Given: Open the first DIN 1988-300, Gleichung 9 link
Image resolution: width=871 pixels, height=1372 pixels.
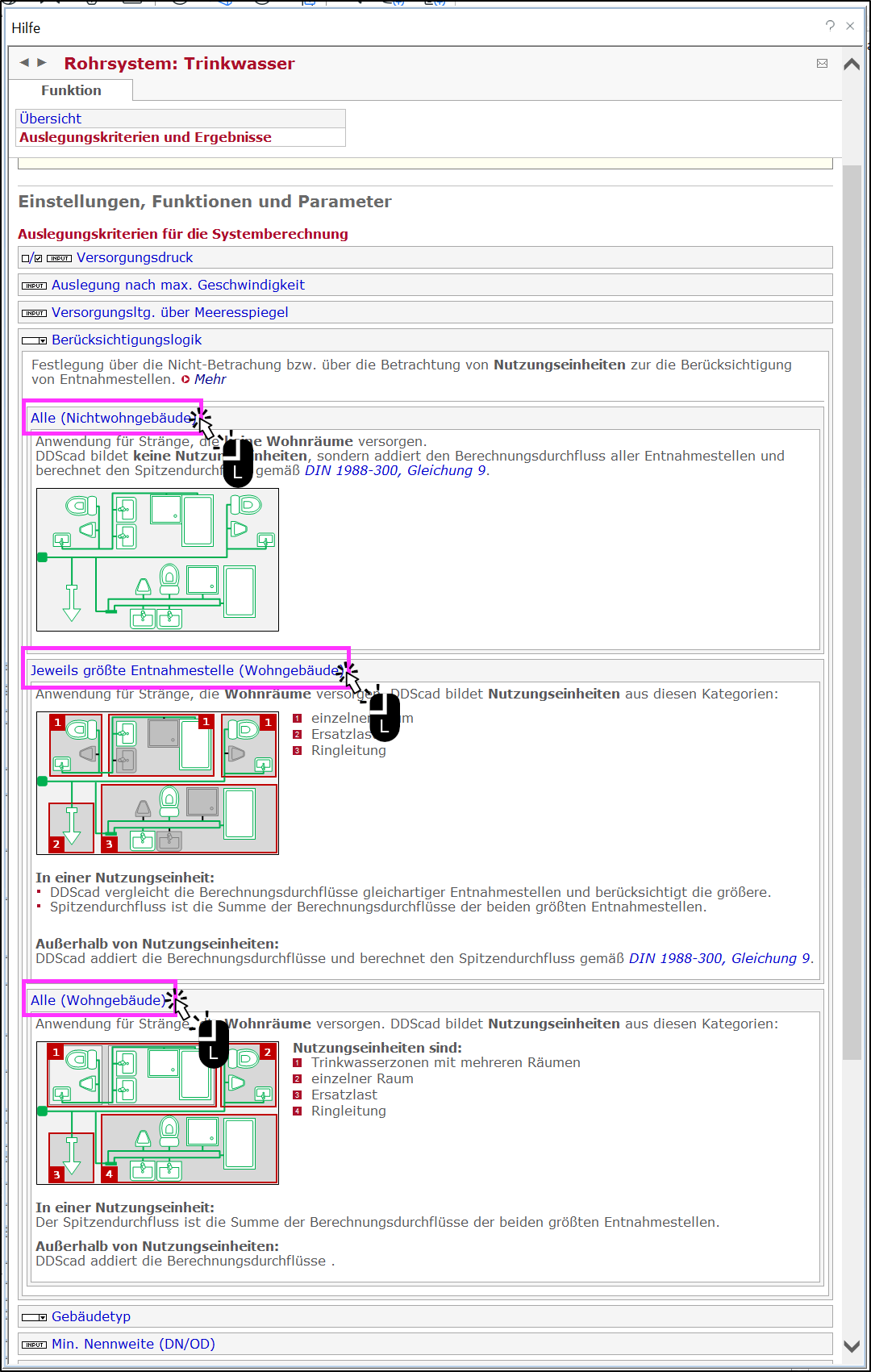Looking at the screenshot, I should (x=395, y=470).
